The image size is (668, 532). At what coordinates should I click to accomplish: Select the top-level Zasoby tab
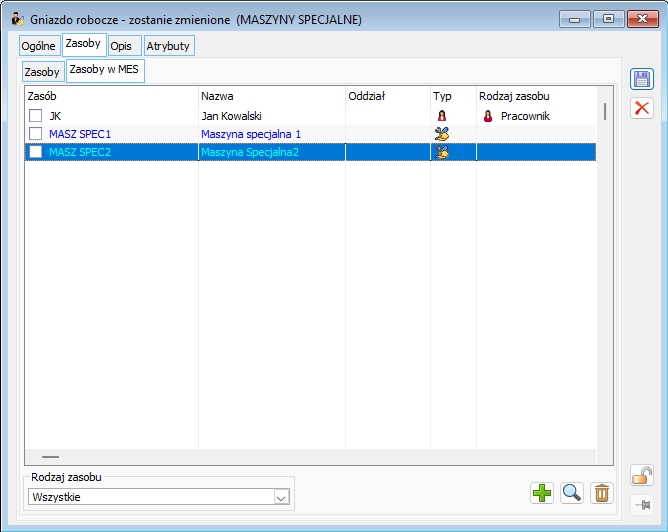click(x=84, y=44)
